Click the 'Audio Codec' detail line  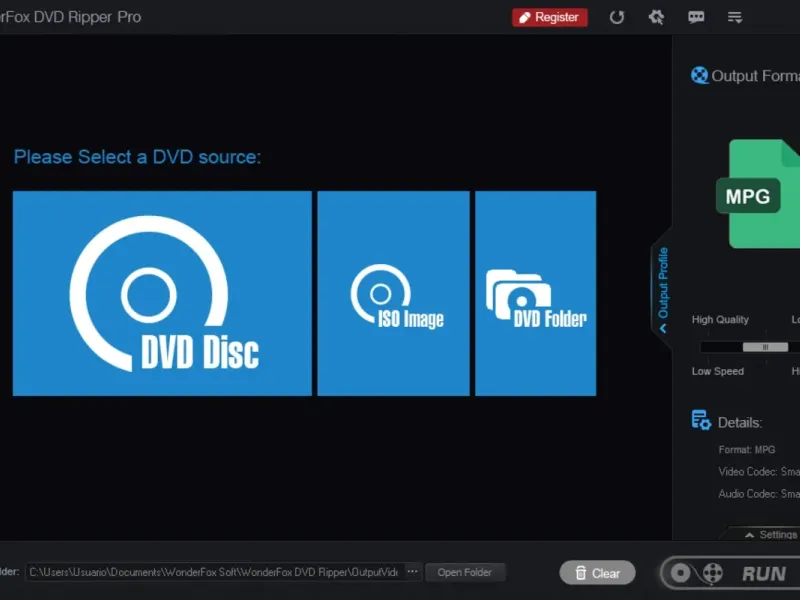point(759,493)
